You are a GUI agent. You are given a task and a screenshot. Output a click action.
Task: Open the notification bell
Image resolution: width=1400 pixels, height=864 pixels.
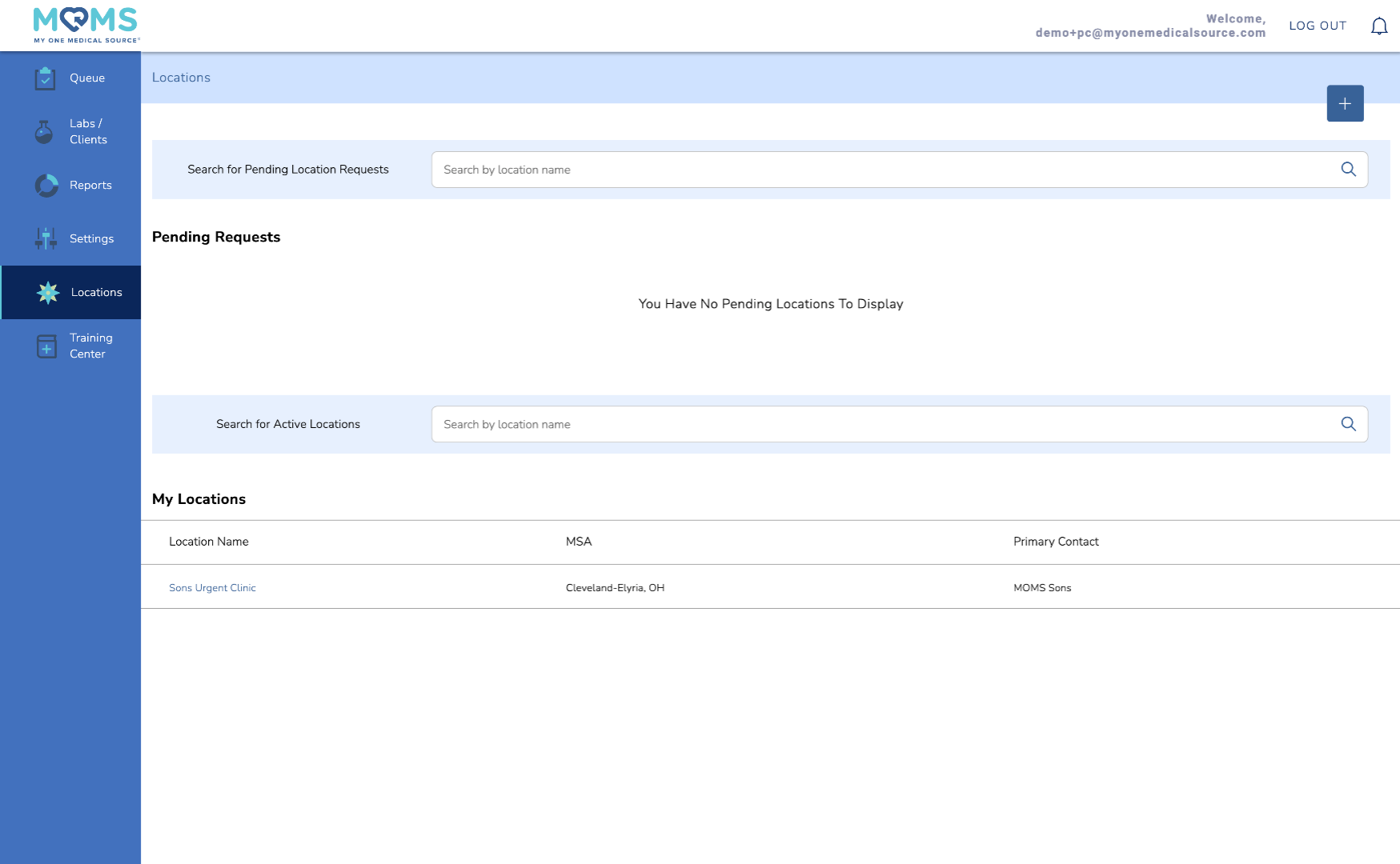[x=1378, y=26]
